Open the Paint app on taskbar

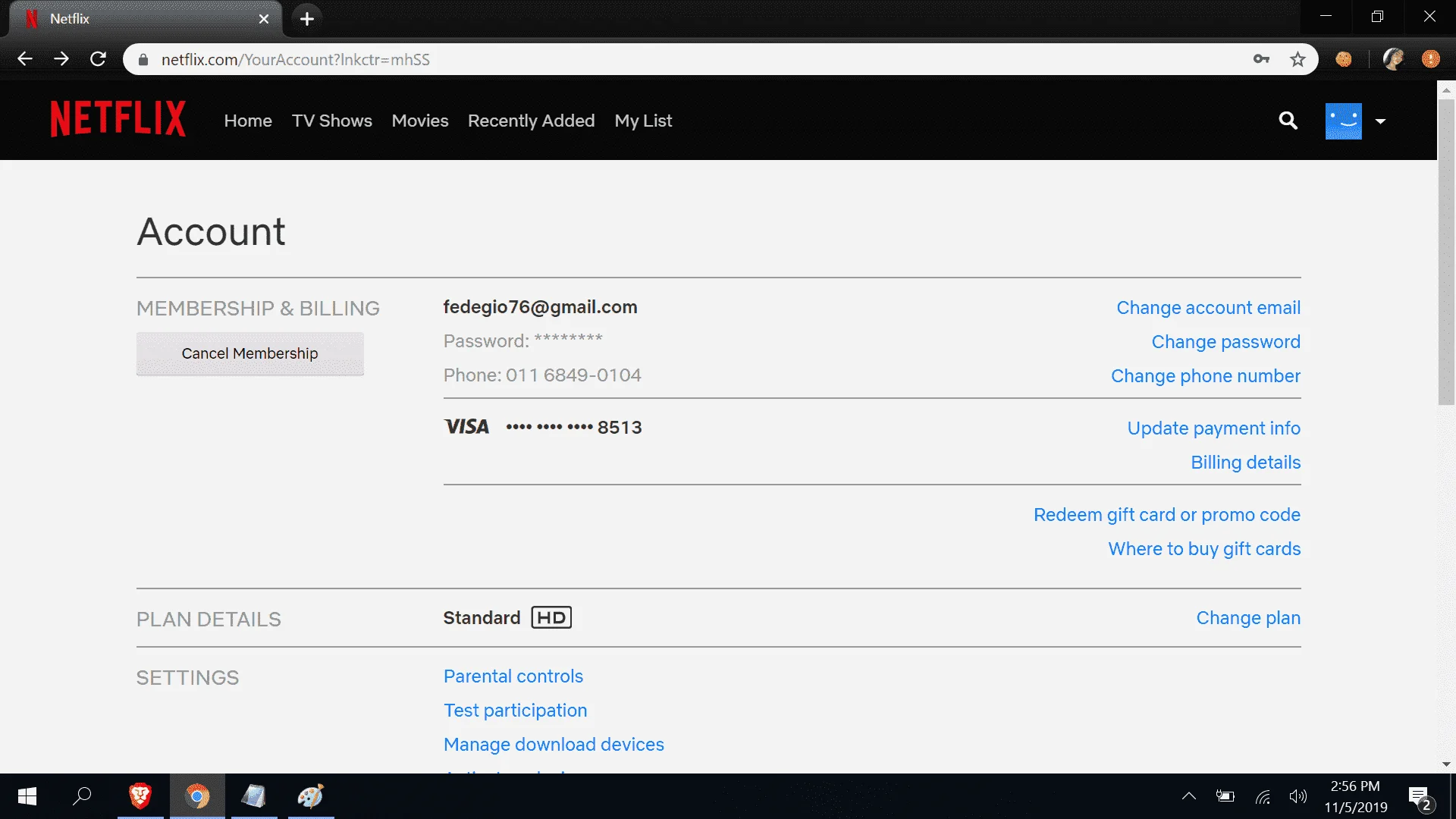[311, 796]
